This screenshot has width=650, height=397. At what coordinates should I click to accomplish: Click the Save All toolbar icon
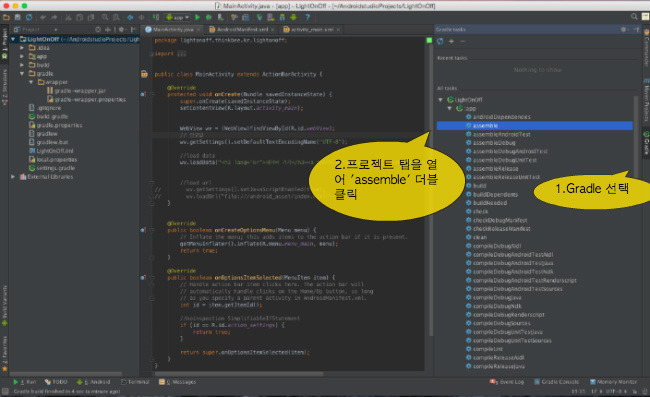[17, 17]
